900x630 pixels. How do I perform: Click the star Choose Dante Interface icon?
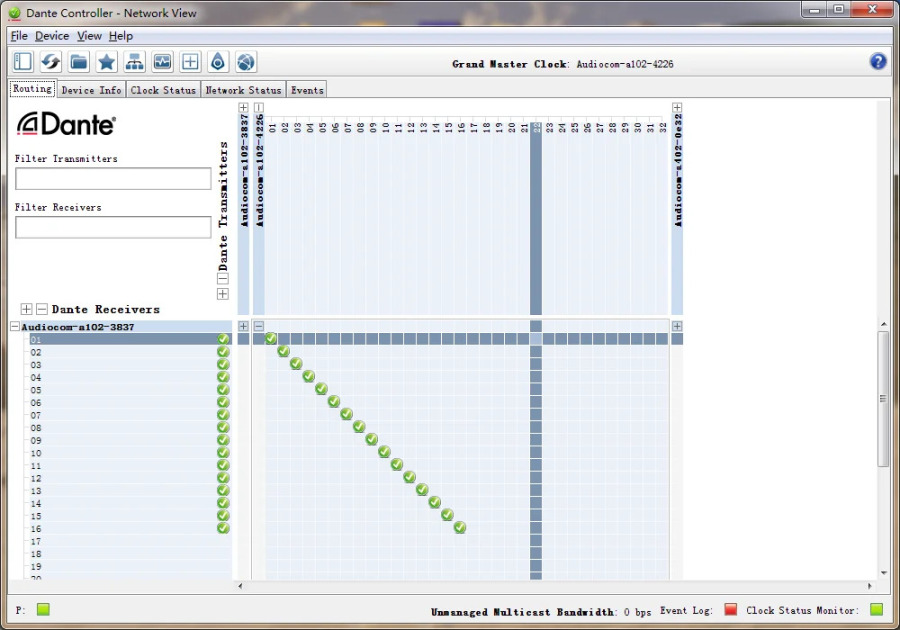[106, 61]
